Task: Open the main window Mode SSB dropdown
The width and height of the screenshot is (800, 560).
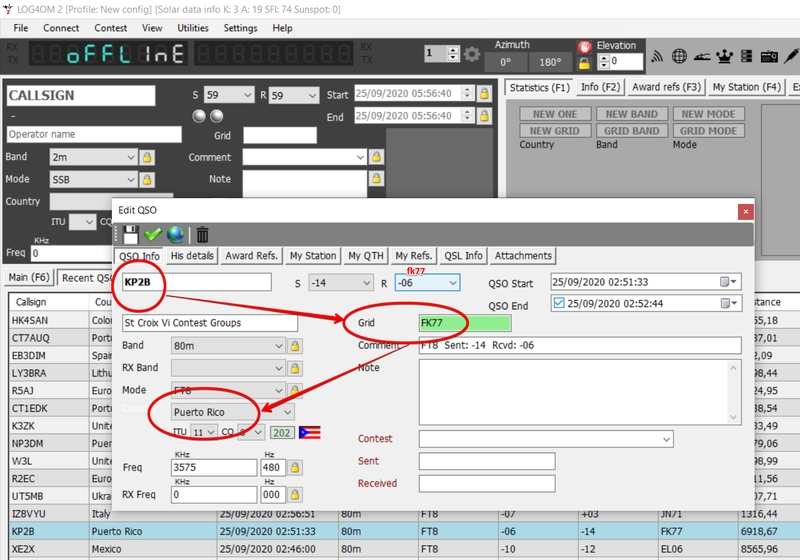Action: [x=131, y=180]
